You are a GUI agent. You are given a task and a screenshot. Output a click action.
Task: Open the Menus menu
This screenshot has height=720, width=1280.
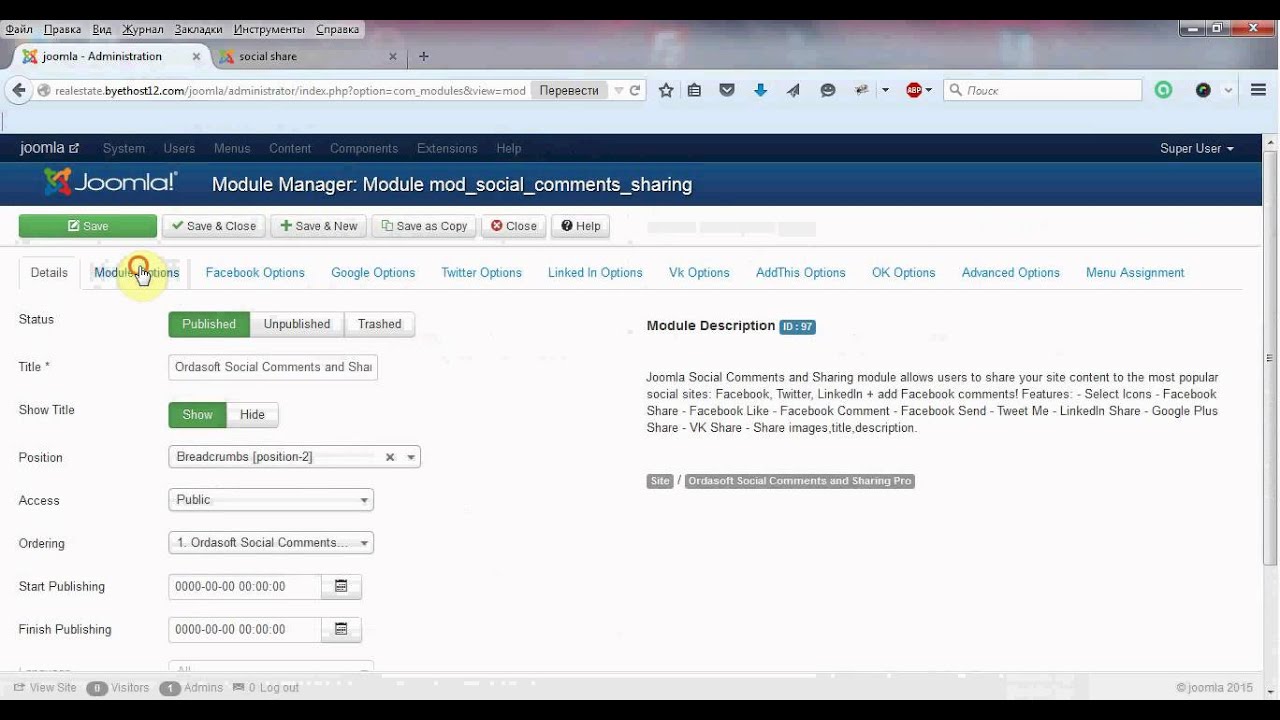tap(232, 148)
